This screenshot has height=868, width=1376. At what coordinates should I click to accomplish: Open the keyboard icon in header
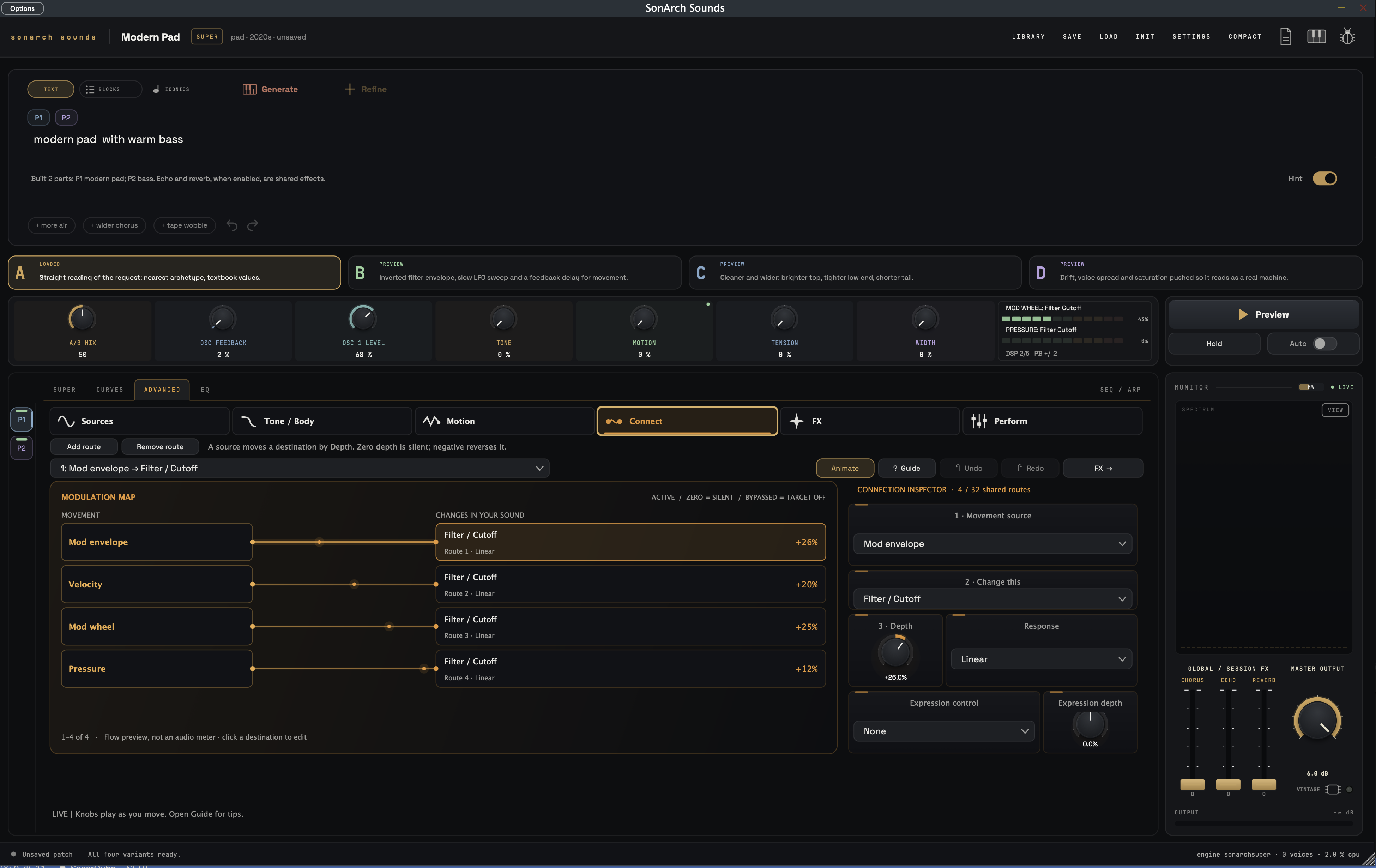tap(1316, 37)
